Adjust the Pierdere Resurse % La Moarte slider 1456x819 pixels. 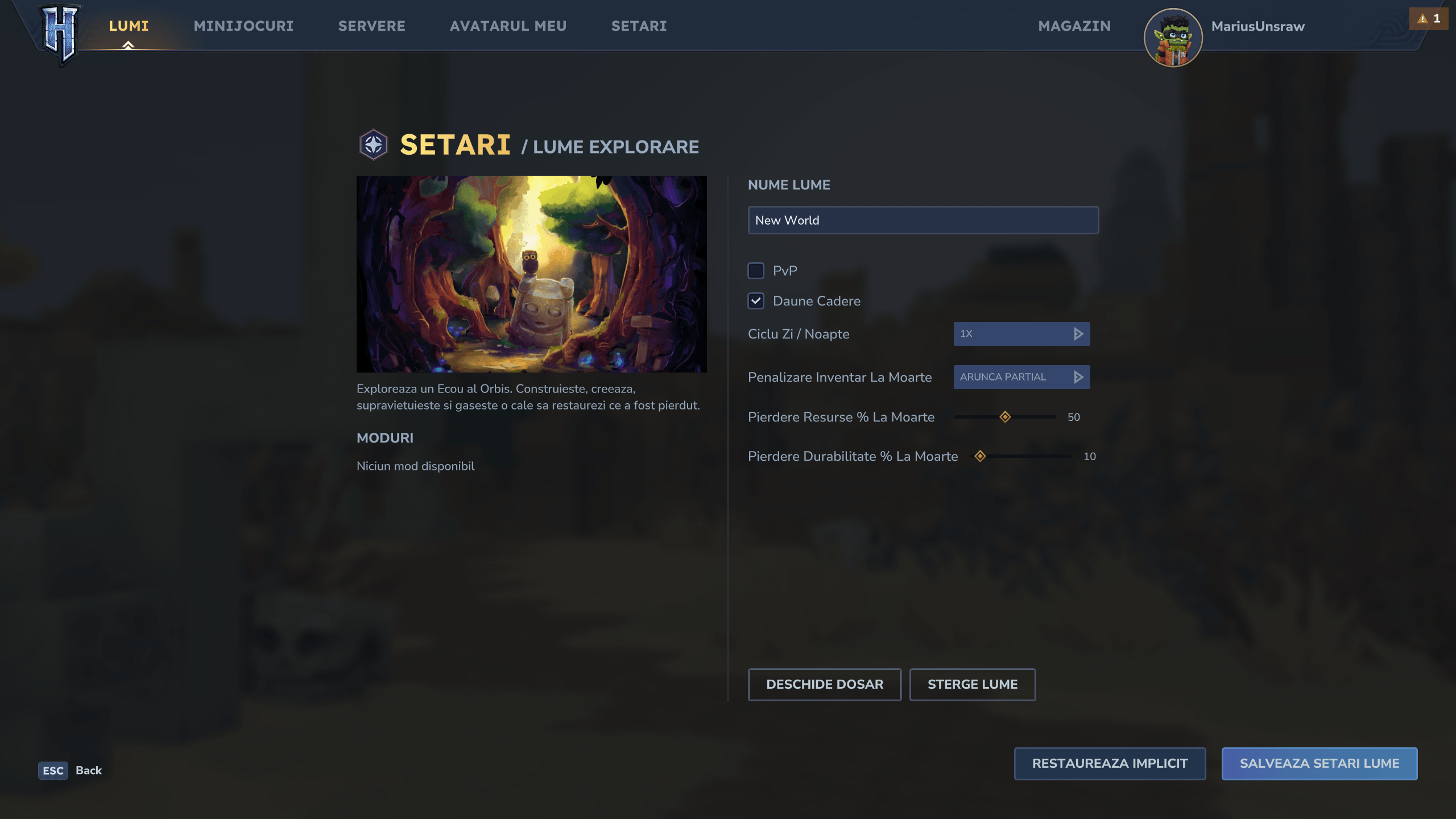point(1005,417)
